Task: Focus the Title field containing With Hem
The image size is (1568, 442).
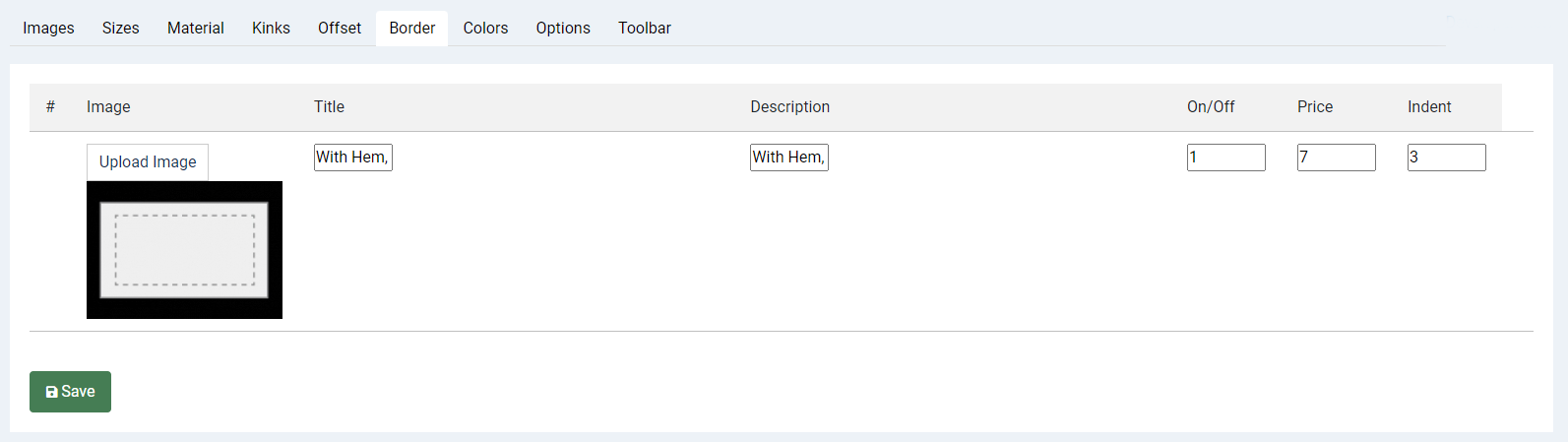Action: pyautogui.click(x=353, y=158)
